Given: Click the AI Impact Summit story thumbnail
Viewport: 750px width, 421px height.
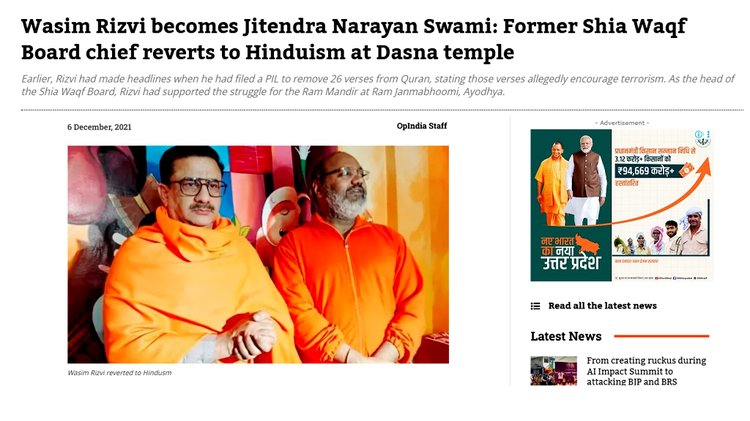Looking at the screenshot, I should [x=553, y=371].
